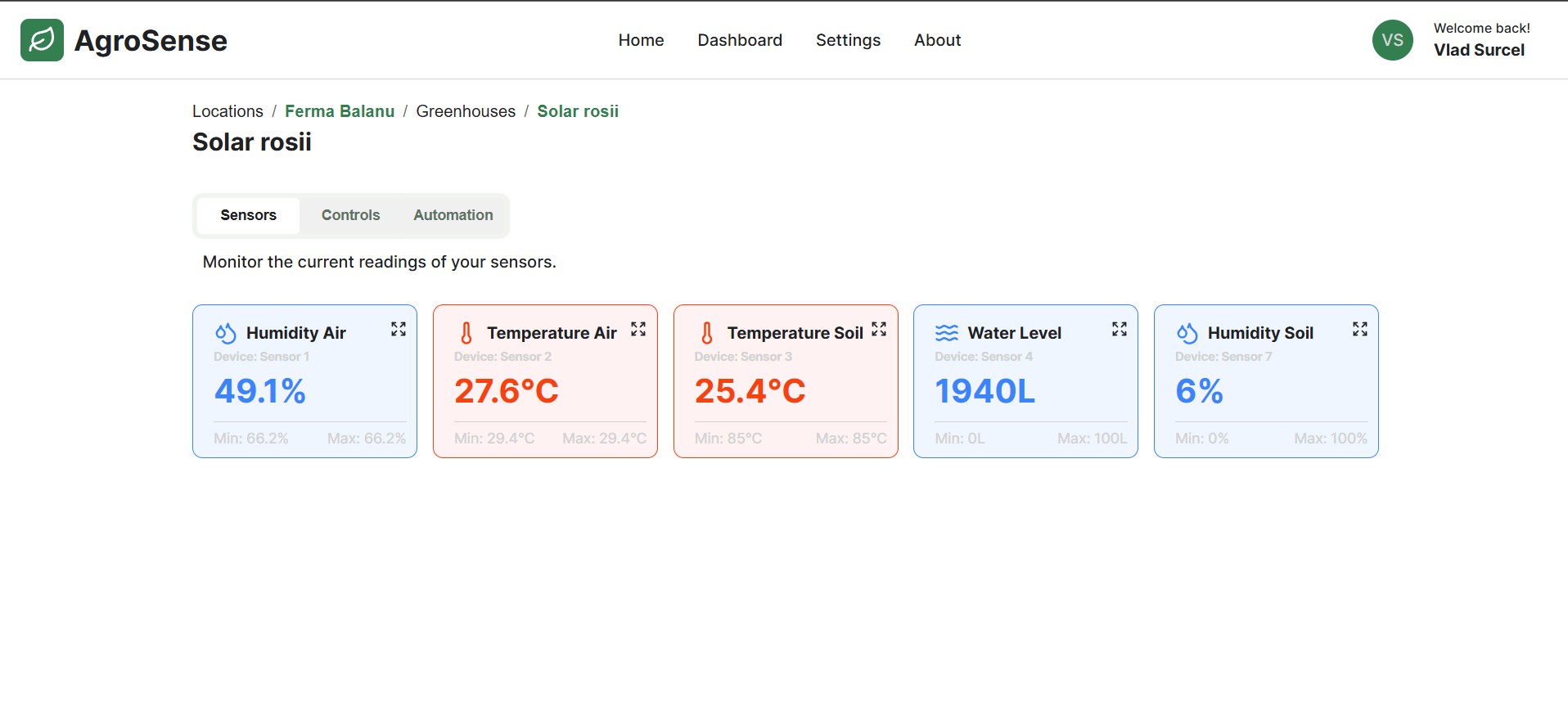Viewport: 1568px width, 711px height.
Task: Click the thermometer icon on Temperature Soil
Action: (707, 333)
